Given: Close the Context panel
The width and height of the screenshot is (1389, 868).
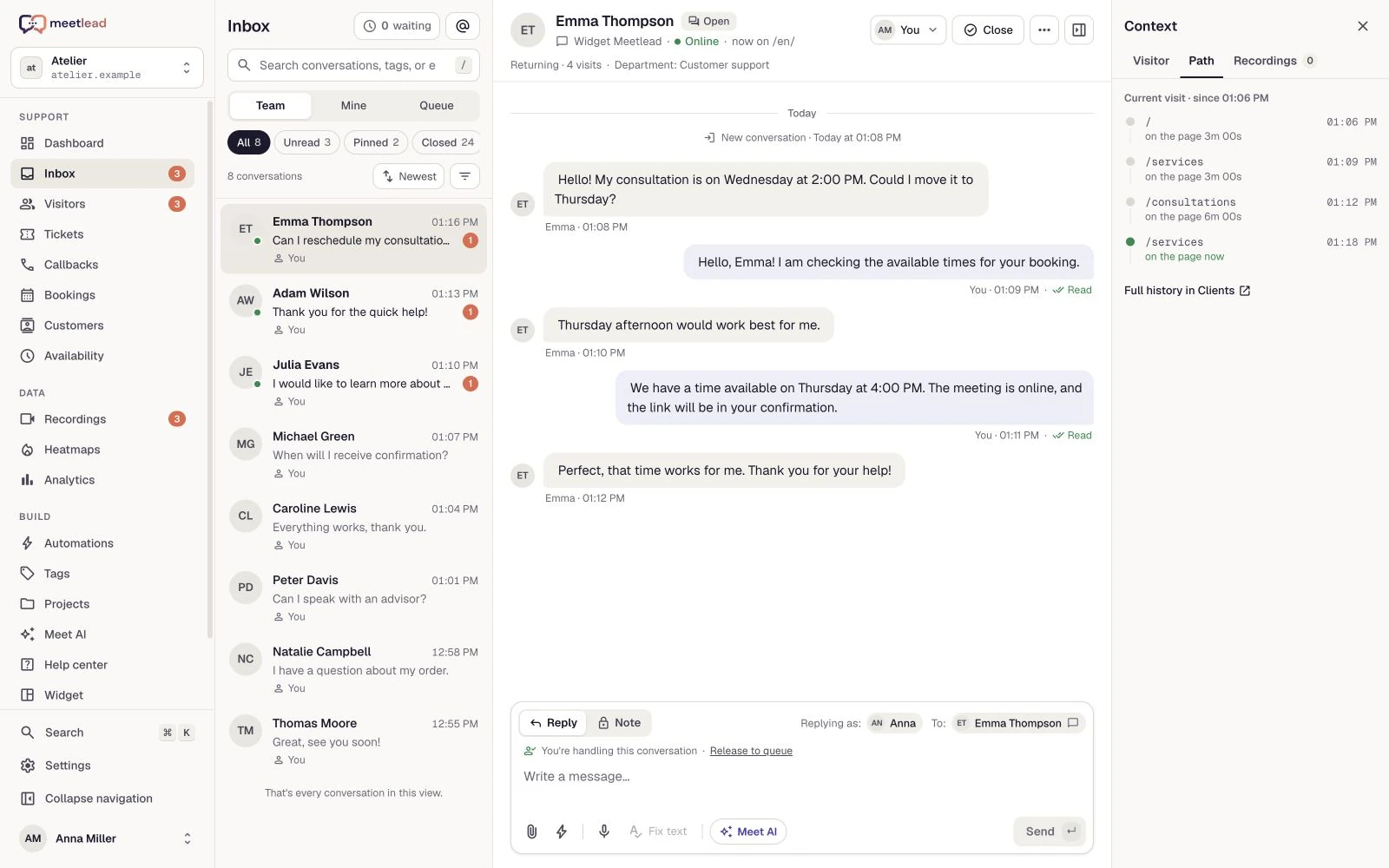Looking at the screenshot, I should (x=1363, y=26).
